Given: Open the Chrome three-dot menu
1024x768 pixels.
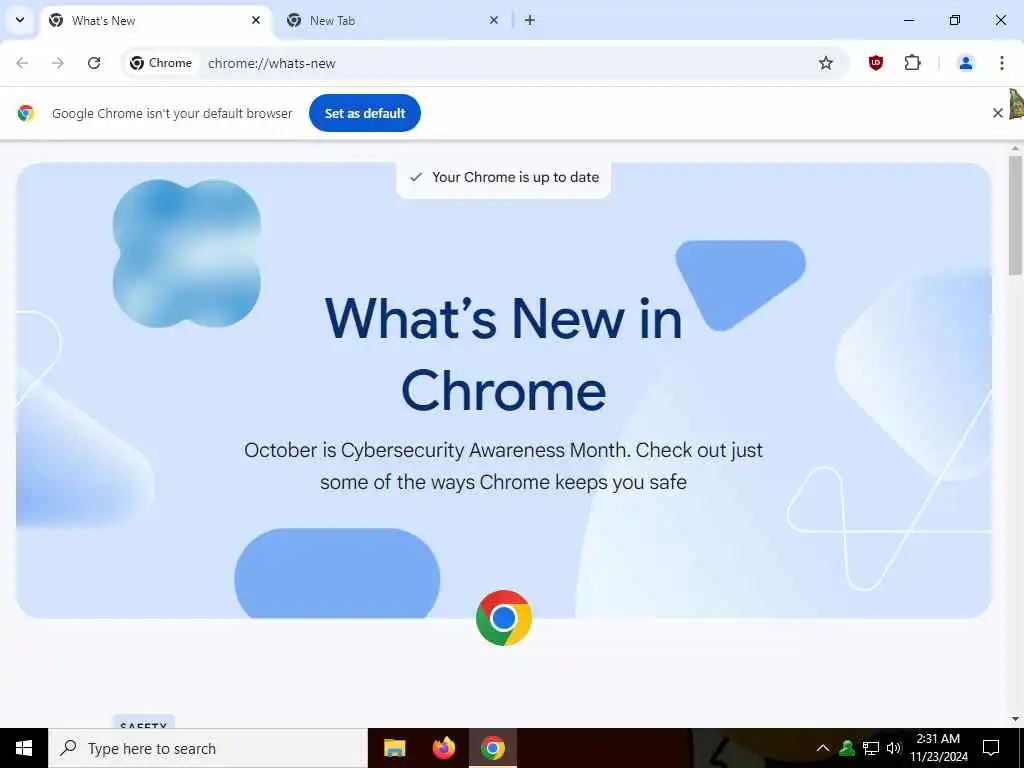Looking at the screenshot, I should pos(1002,63).
